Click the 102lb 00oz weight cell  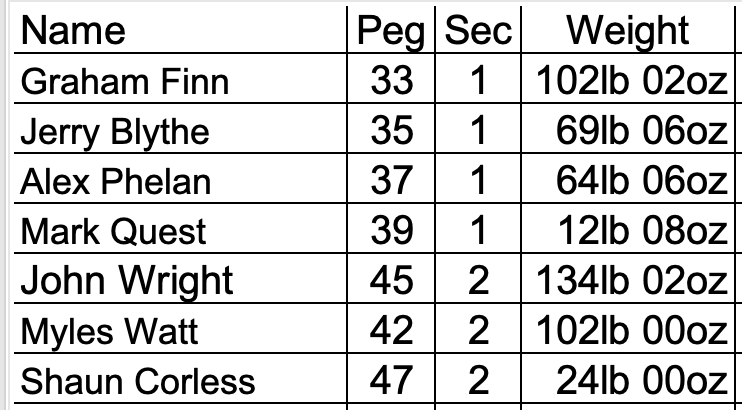(628, 329)
